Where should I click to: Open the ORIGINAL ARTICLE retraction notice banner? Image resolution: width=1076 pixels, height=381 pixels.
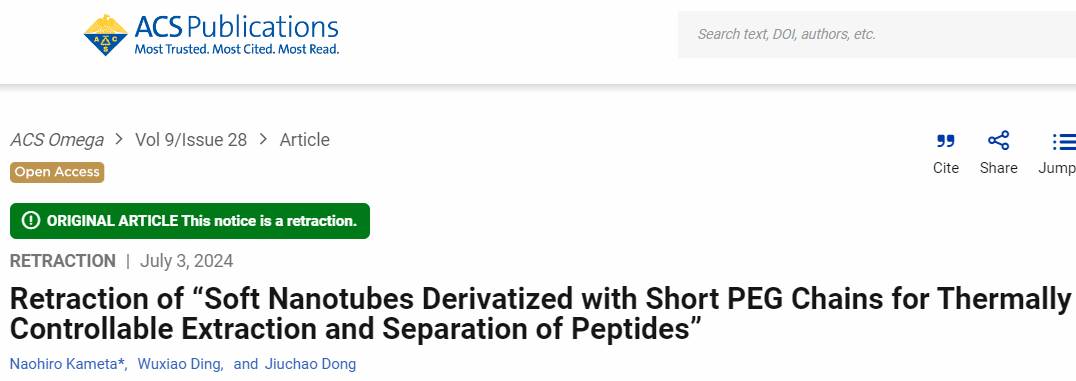click(190, 221)
